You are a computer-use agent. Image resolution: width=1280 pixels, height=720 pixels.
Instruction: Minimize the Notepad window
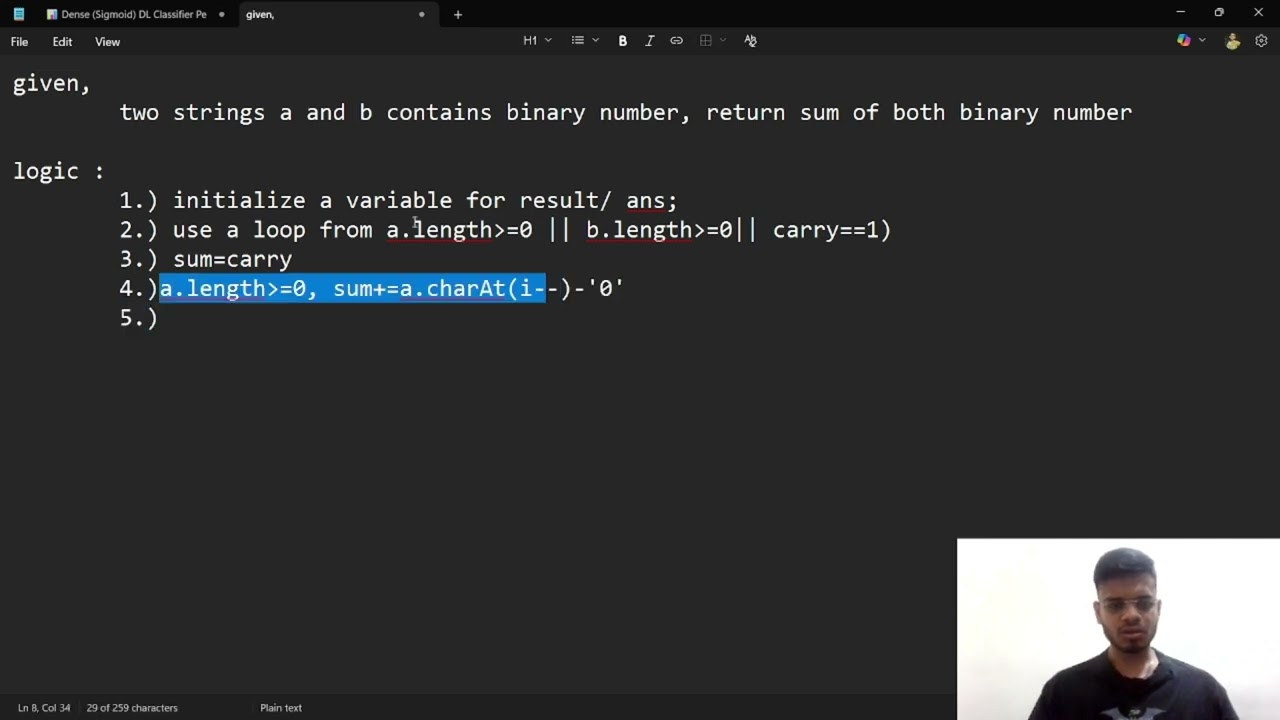point(1180,13)
